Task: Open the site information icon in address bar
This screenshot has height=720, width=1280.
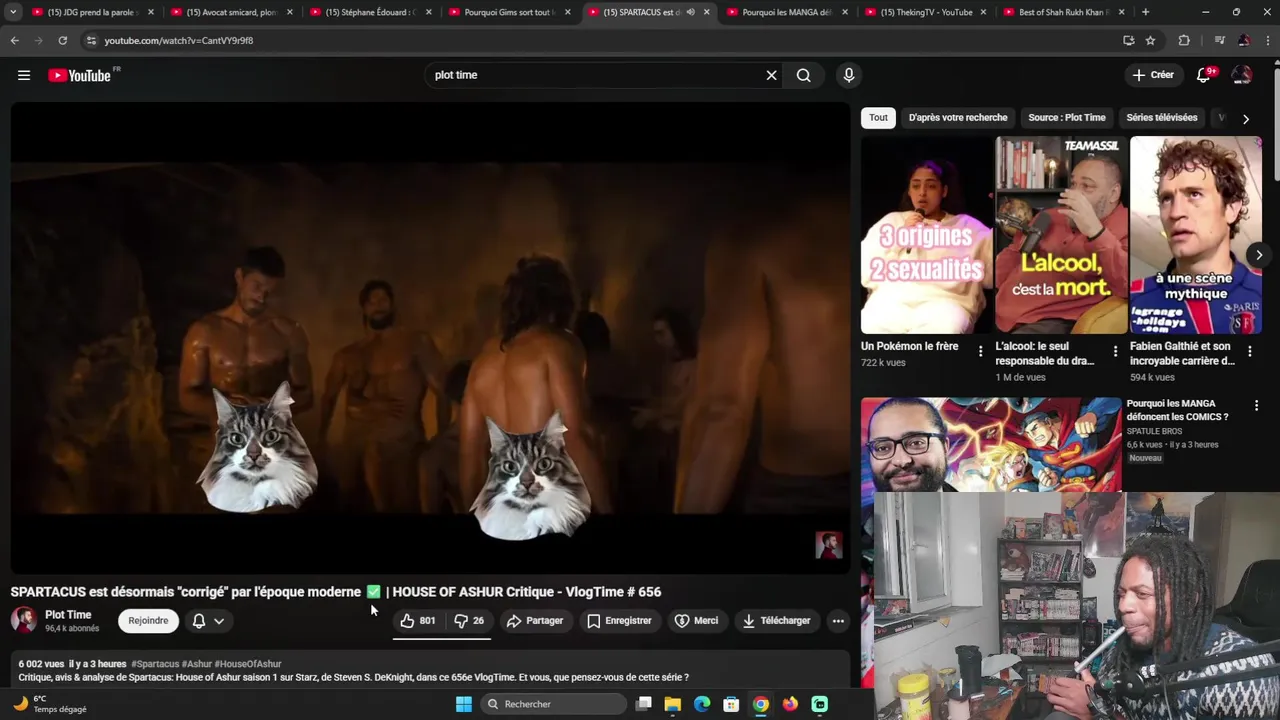Action: click(91, 40)
